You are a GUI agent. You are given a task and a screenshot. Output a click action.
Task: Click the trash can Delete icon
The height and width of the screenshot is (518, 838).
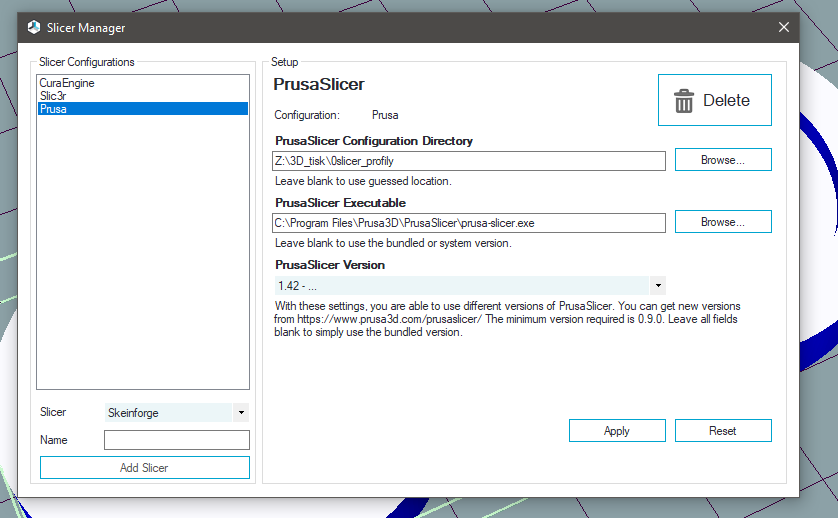(x=684, y=101)
